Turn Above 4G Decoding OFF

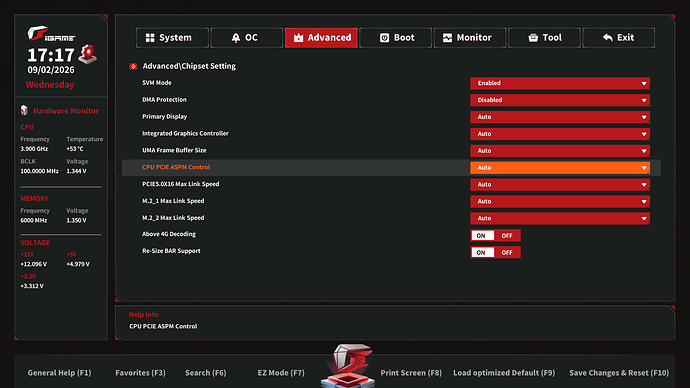point(507,235)
